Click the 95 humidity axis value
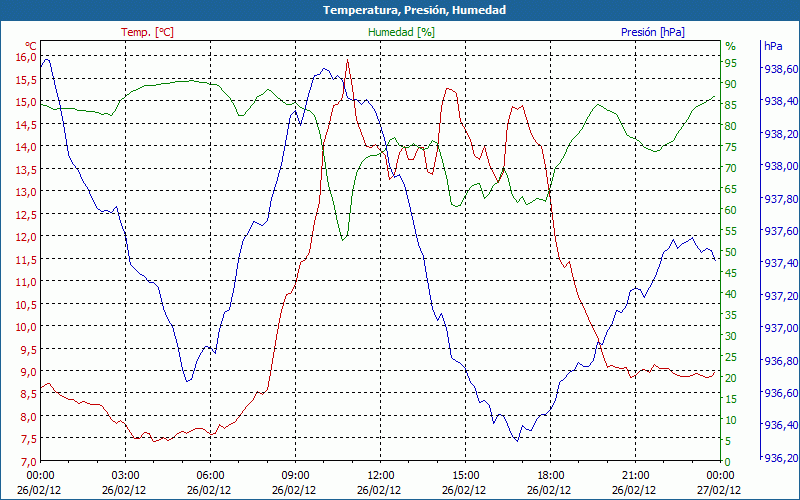Image resolution: width=800 pixels, height=500 pixels. click(731, 63)
